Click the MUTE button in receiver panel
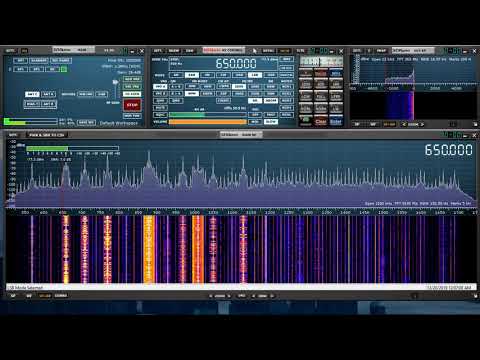The width and height of the screenshot is (480, 360). point(160,108)
